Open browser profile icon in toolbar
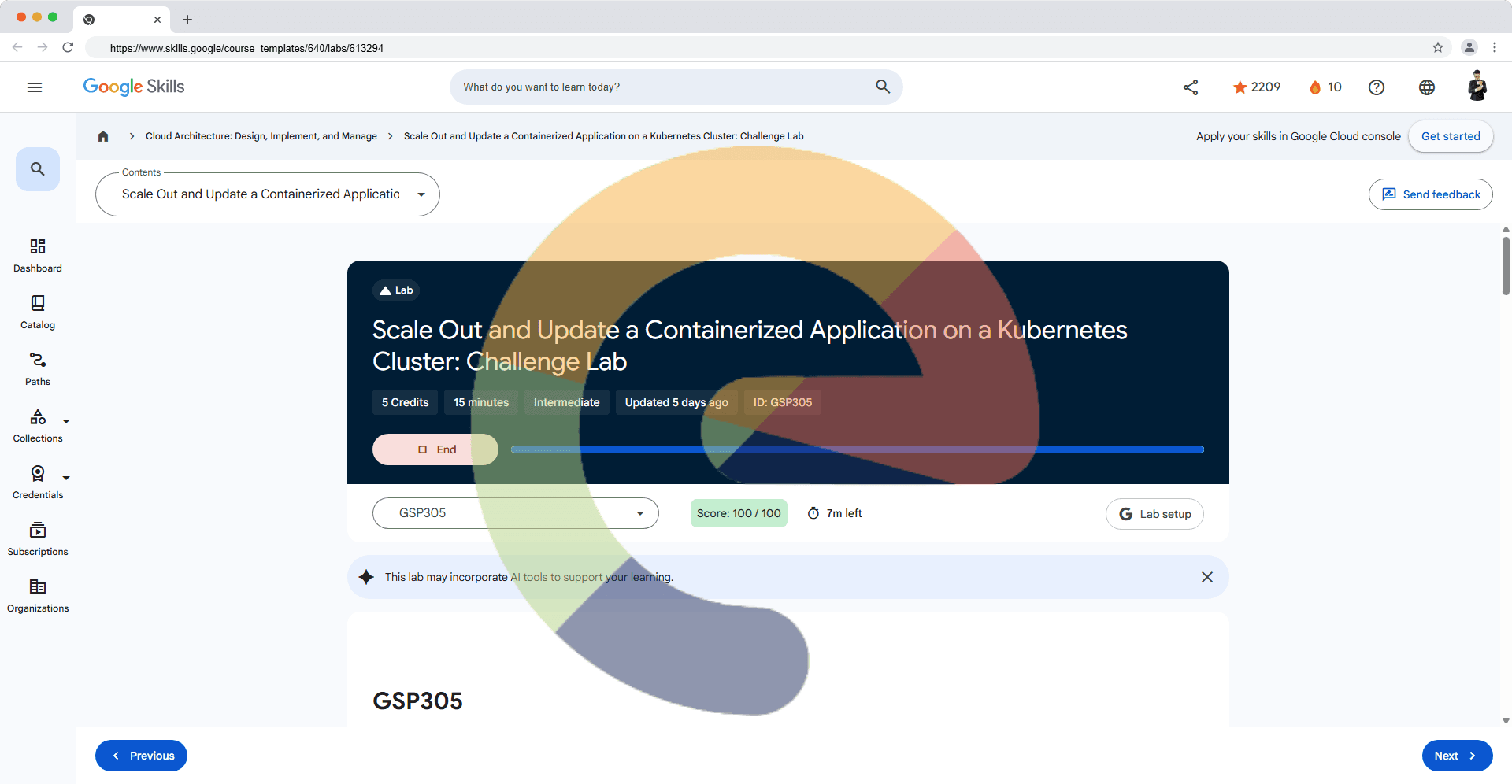Image resolution: width=1512 pixels, height=784 pixels. coord(1469,48)
